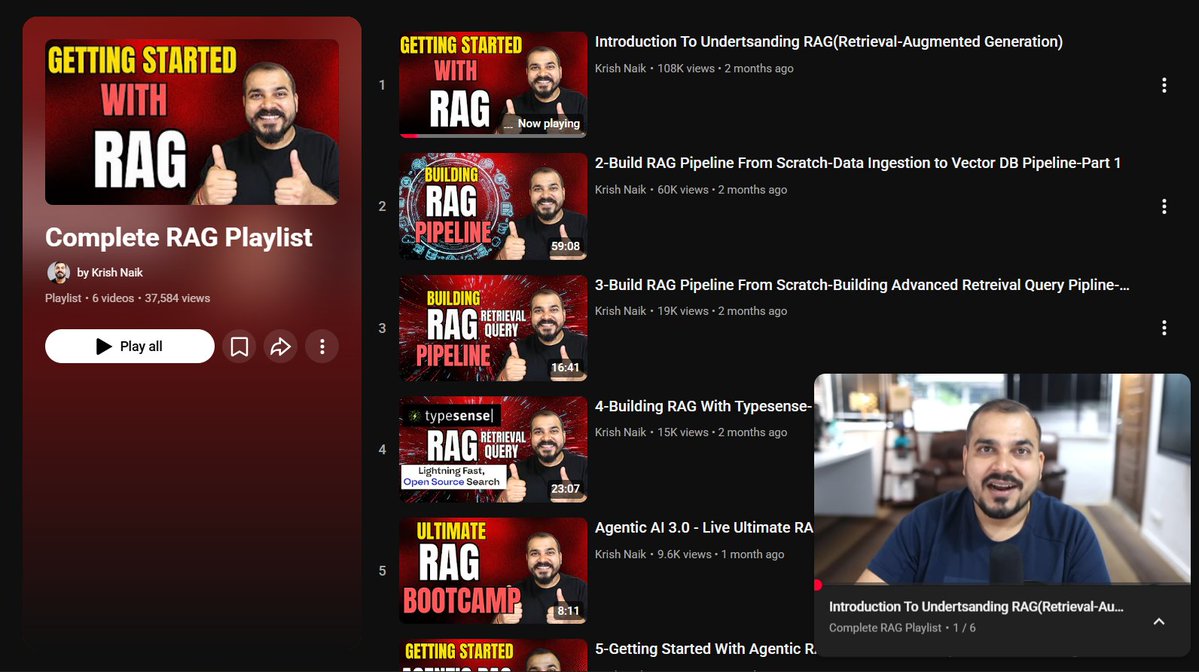Image resolution: width=1199 pixels, height=672 pixels.
Task: Click the Play all button
Action: pyautogui.click(x=129, y=346)
